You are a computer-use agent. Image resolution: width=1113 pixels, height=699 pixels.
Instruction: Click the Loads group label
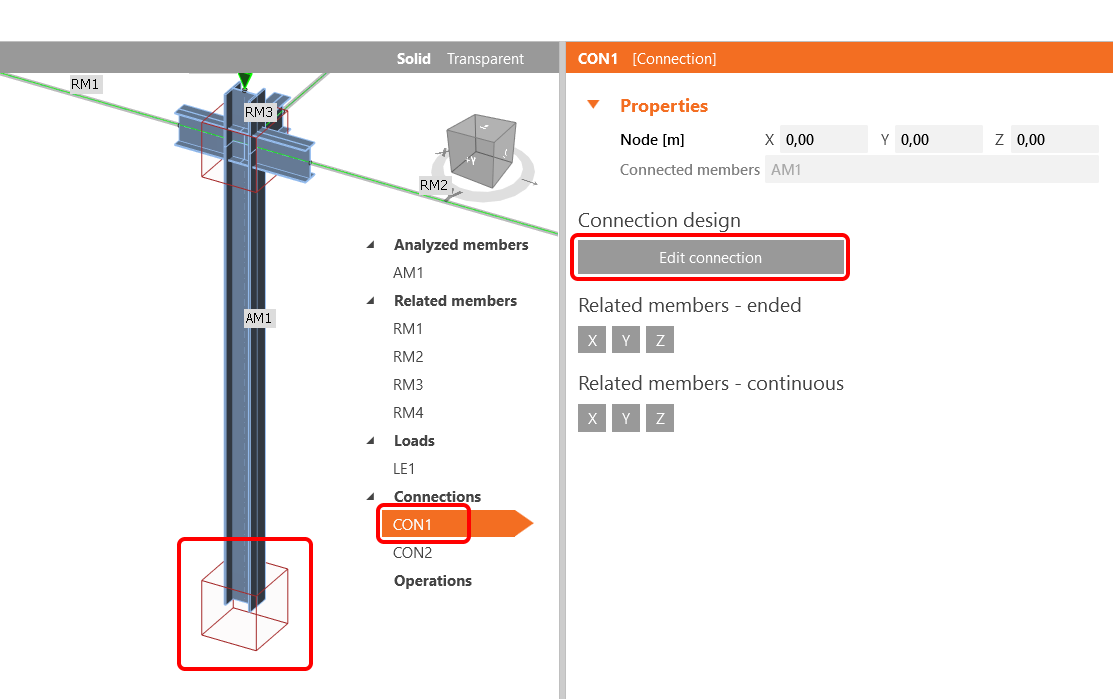415,441
